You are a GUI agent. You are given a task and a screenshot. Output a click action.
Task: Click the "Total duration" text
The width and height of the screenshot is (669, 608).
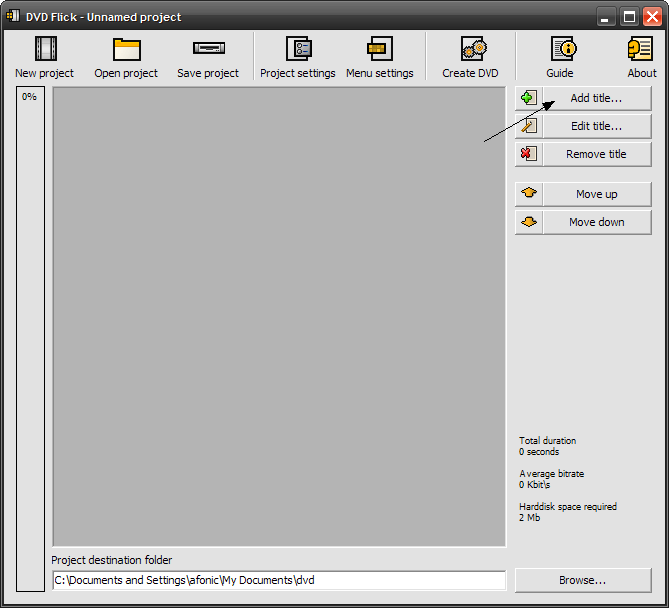tap(547, 440)
